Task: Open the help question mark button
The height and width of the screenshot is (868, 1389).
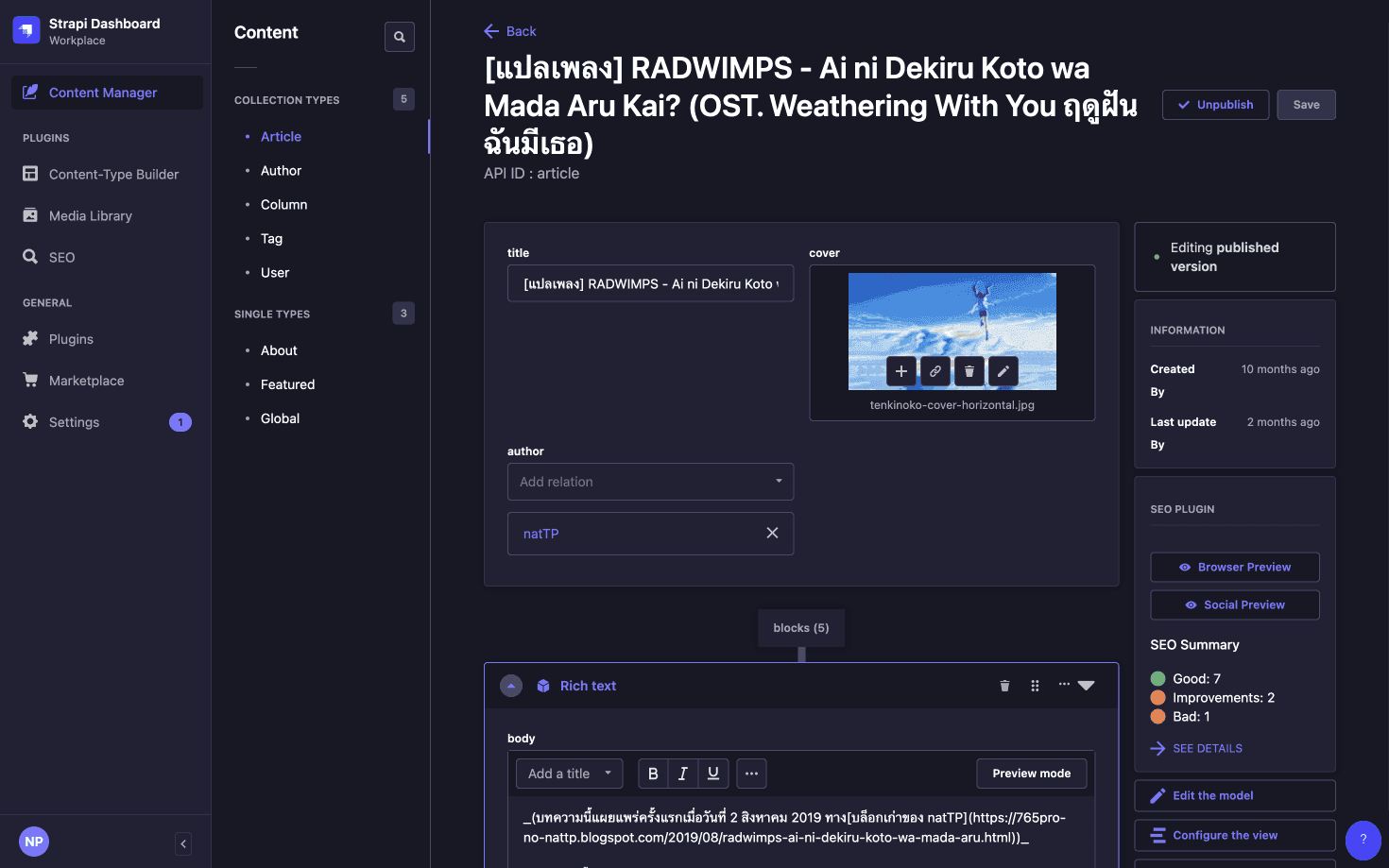Action: pos(1363,840)
